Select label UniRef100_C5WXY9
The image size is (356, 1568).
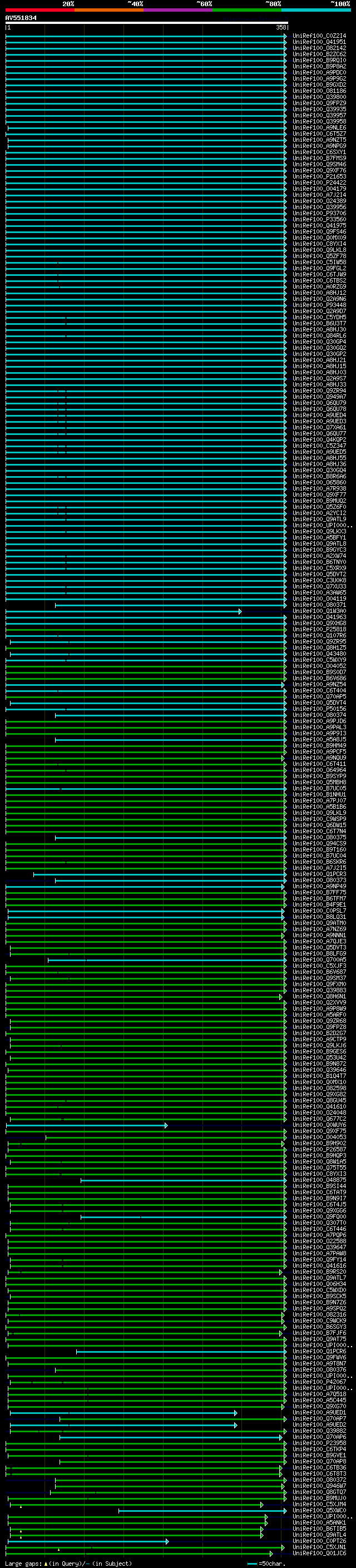click(319, 660)
